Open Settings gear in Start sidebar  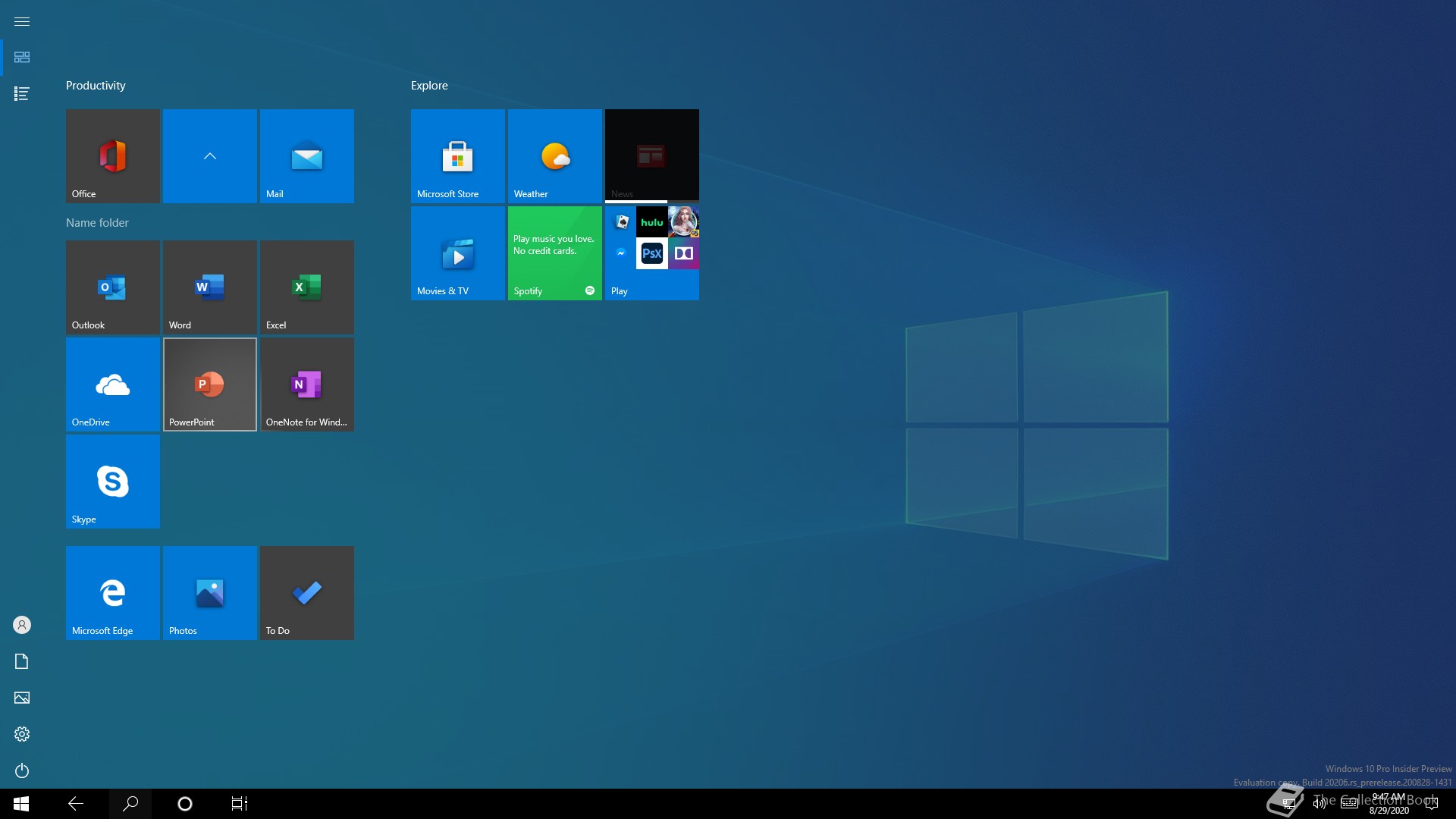point(22,734)
